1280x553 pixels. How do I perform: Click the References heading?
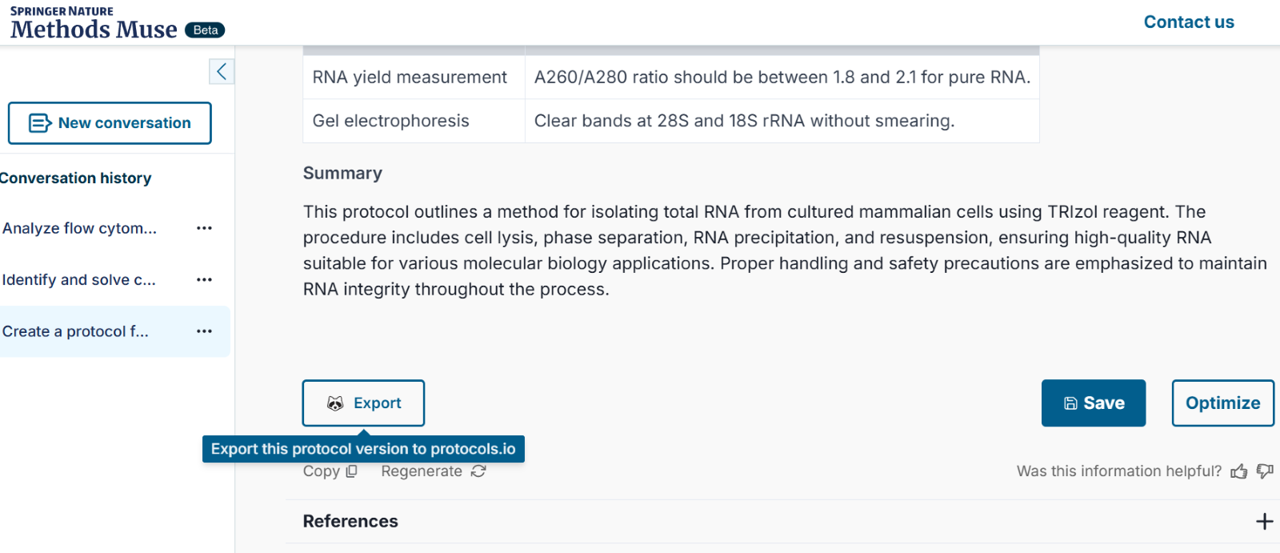350,521
